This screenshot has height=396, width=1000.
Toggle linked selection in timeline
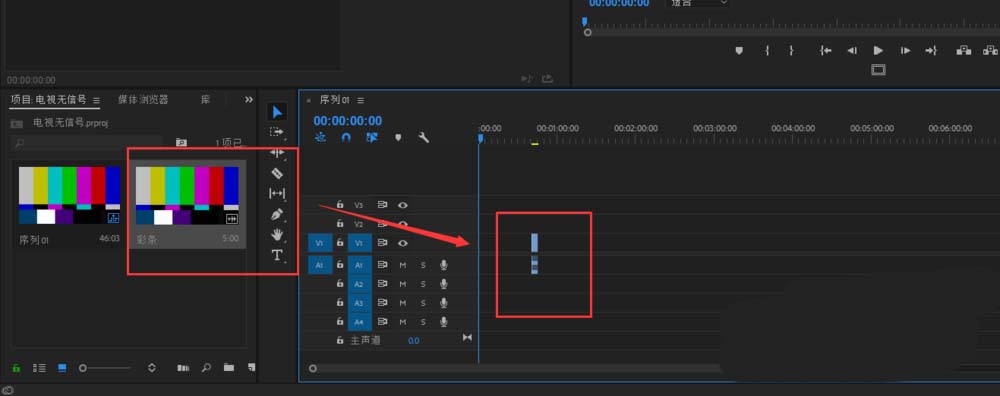372,137
